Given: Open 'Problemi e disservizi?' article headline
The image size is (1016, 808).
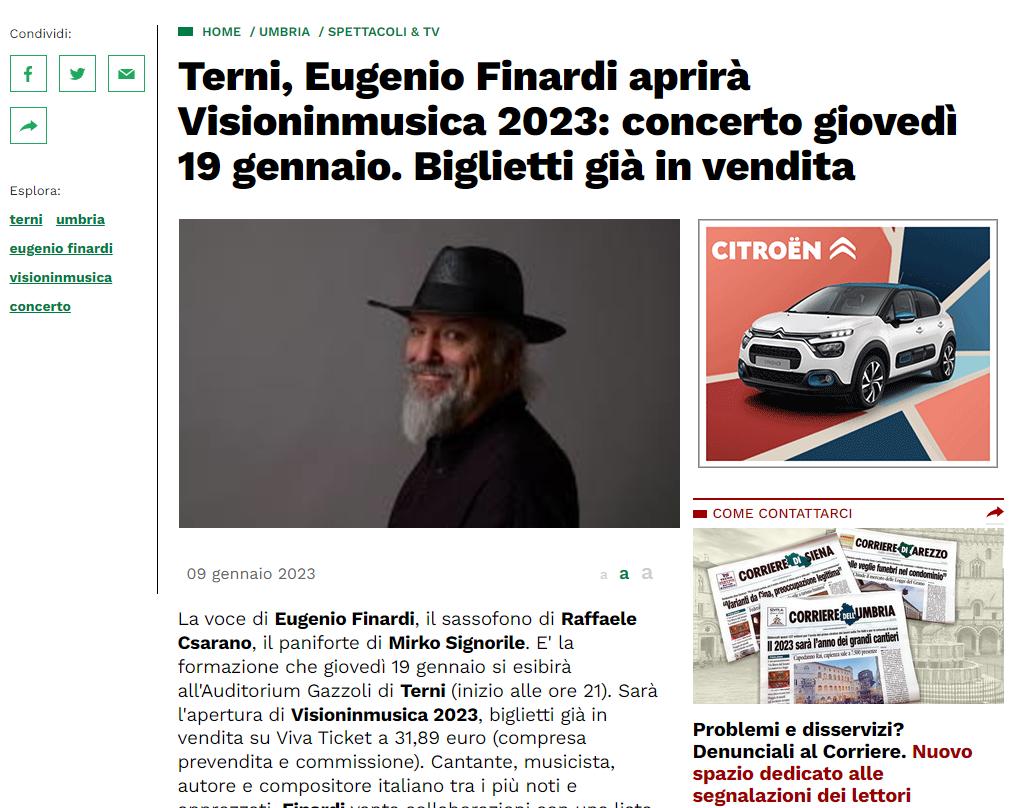Looking at the screenshot, I should click(x=833, y=762).
